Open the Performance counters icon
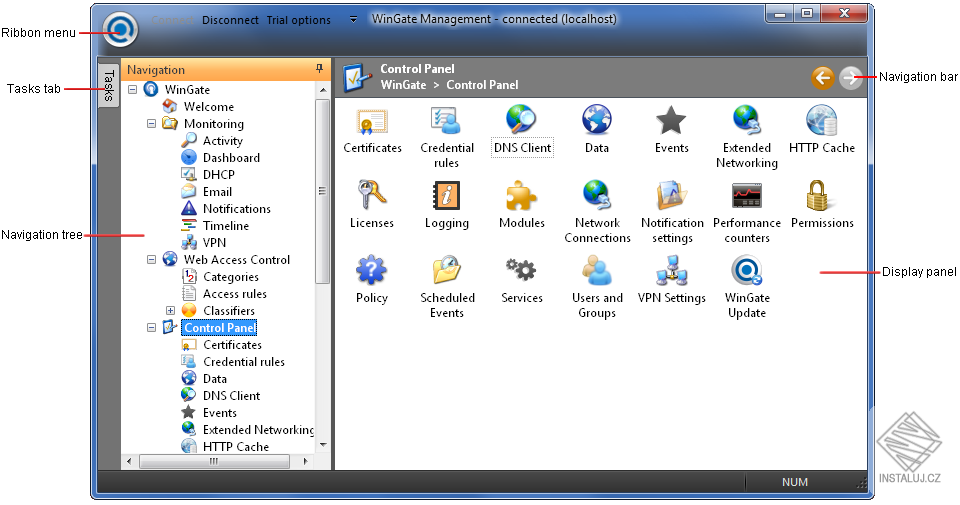The height and width of the screenshot is (505, 960). (746, 196)
